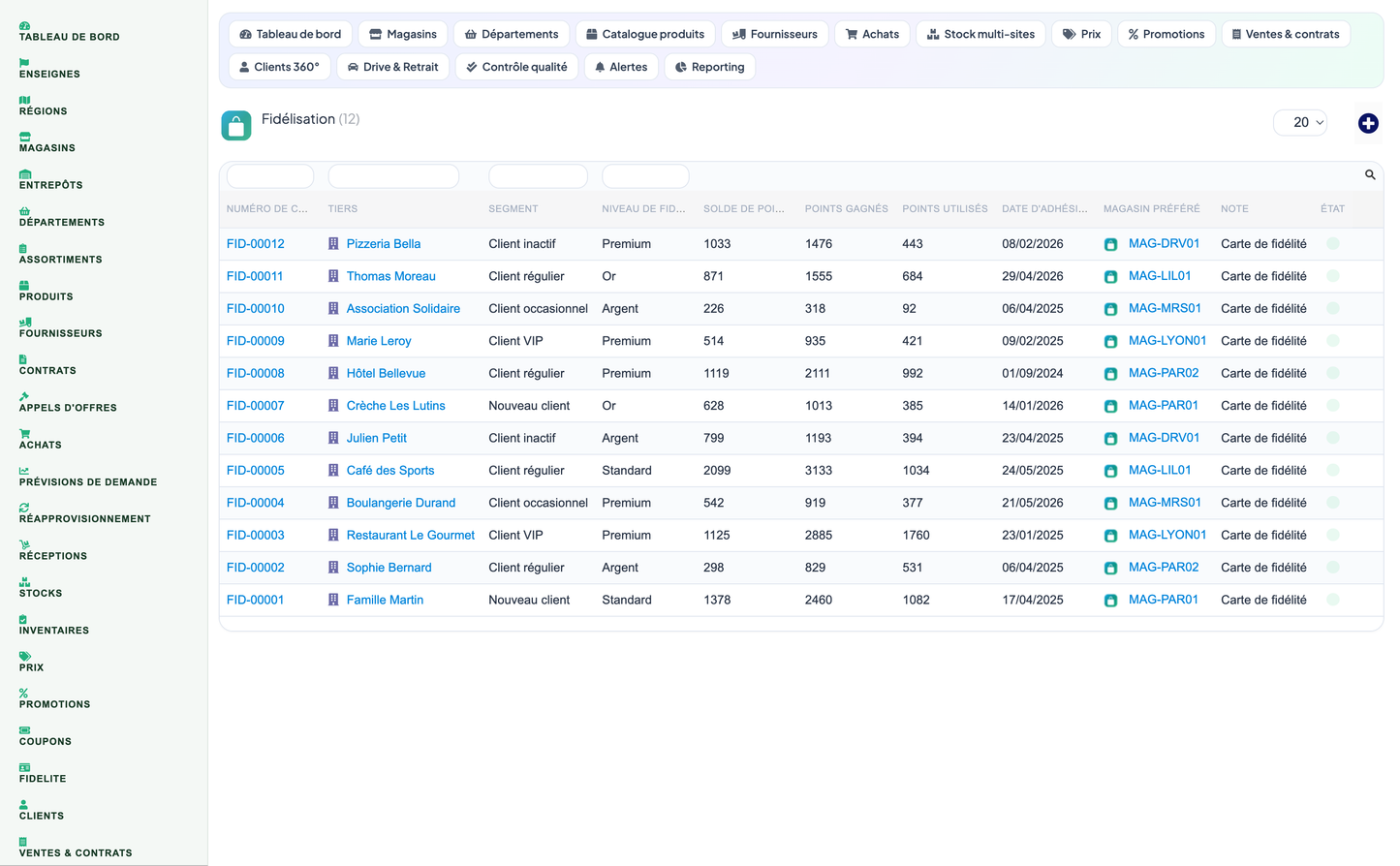Open loyalty card FID-00007 link
Image resolution: width=1400 pixels, height=866 pixels.
point(256,406)
